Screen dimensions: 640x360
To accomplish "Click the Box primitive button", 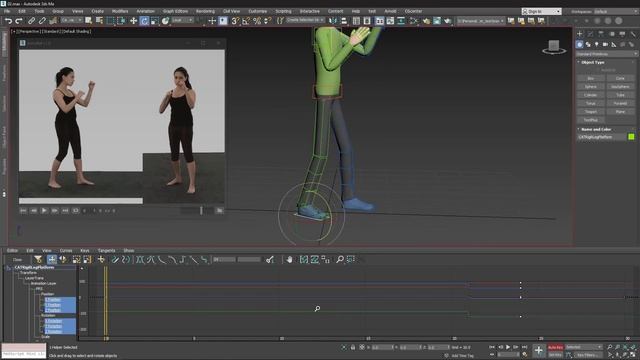I will pos(591,78).
